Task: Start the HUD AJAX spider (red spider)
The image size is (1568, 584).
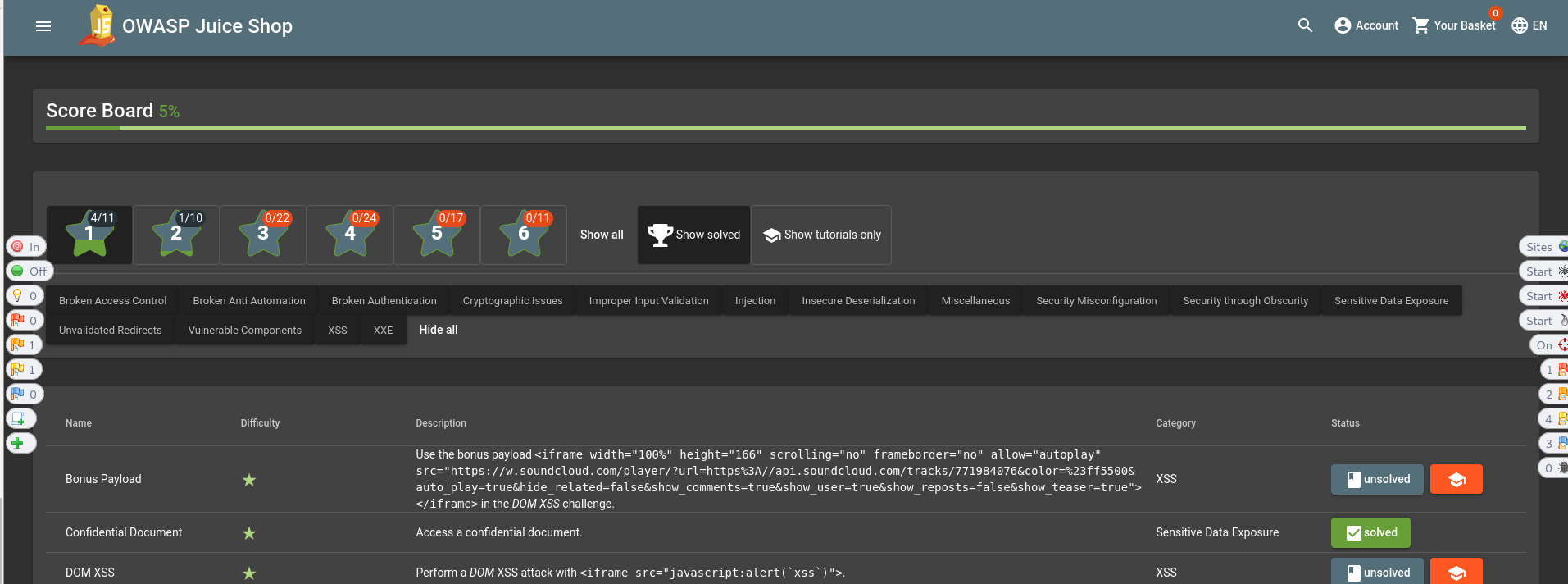Action: pyautogui.click(x=1544, y=295)
